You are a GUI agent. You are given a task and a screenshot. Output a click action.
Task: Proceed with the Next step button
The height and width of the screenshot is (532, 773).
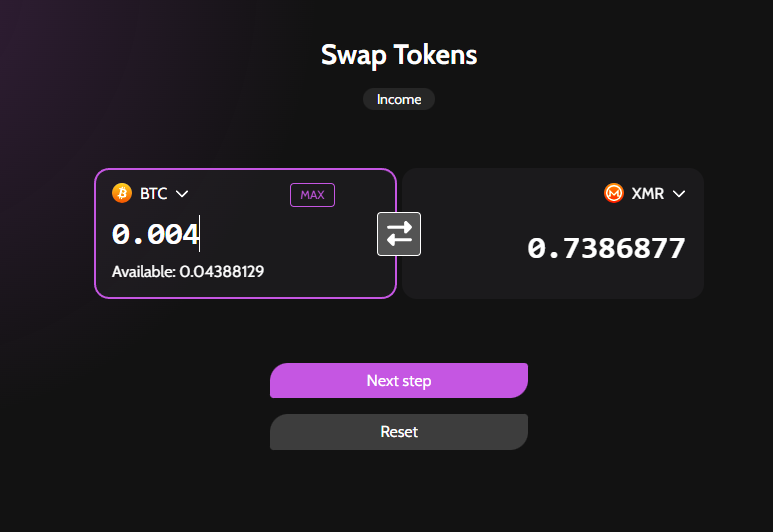point(399,381)
